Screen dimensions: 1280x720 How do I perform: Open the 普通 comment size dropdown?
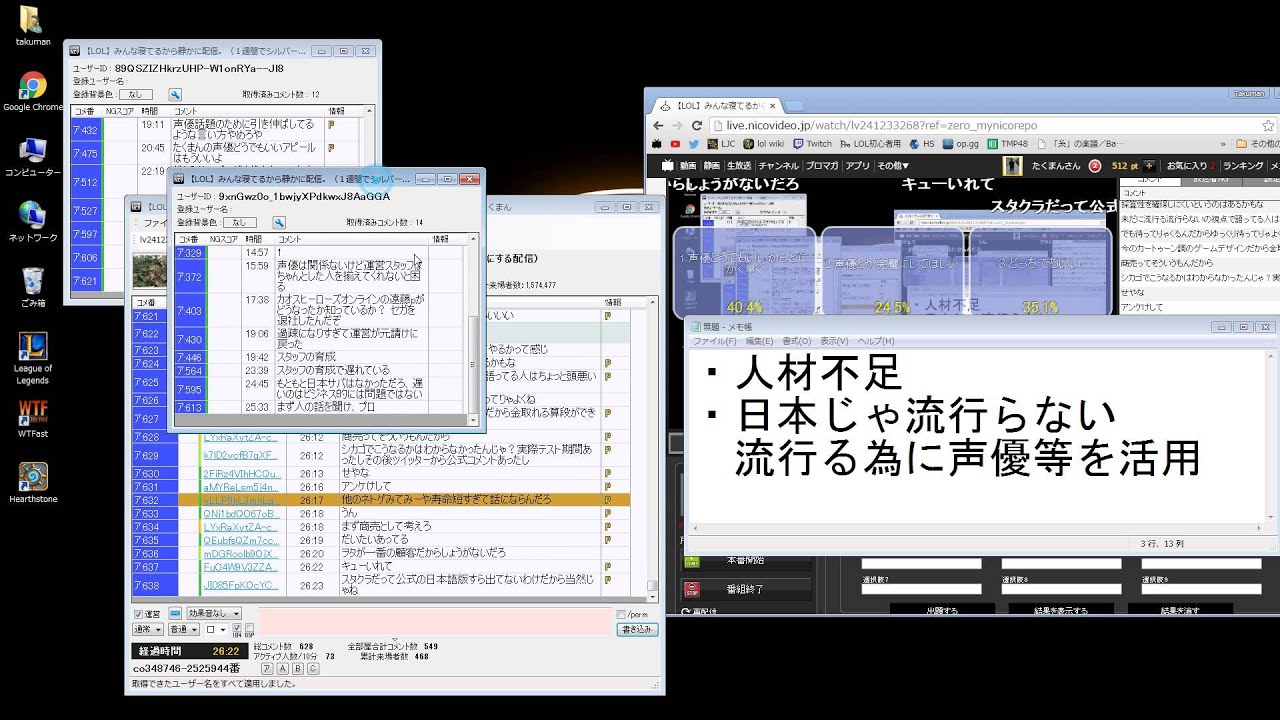pos(183,630)
